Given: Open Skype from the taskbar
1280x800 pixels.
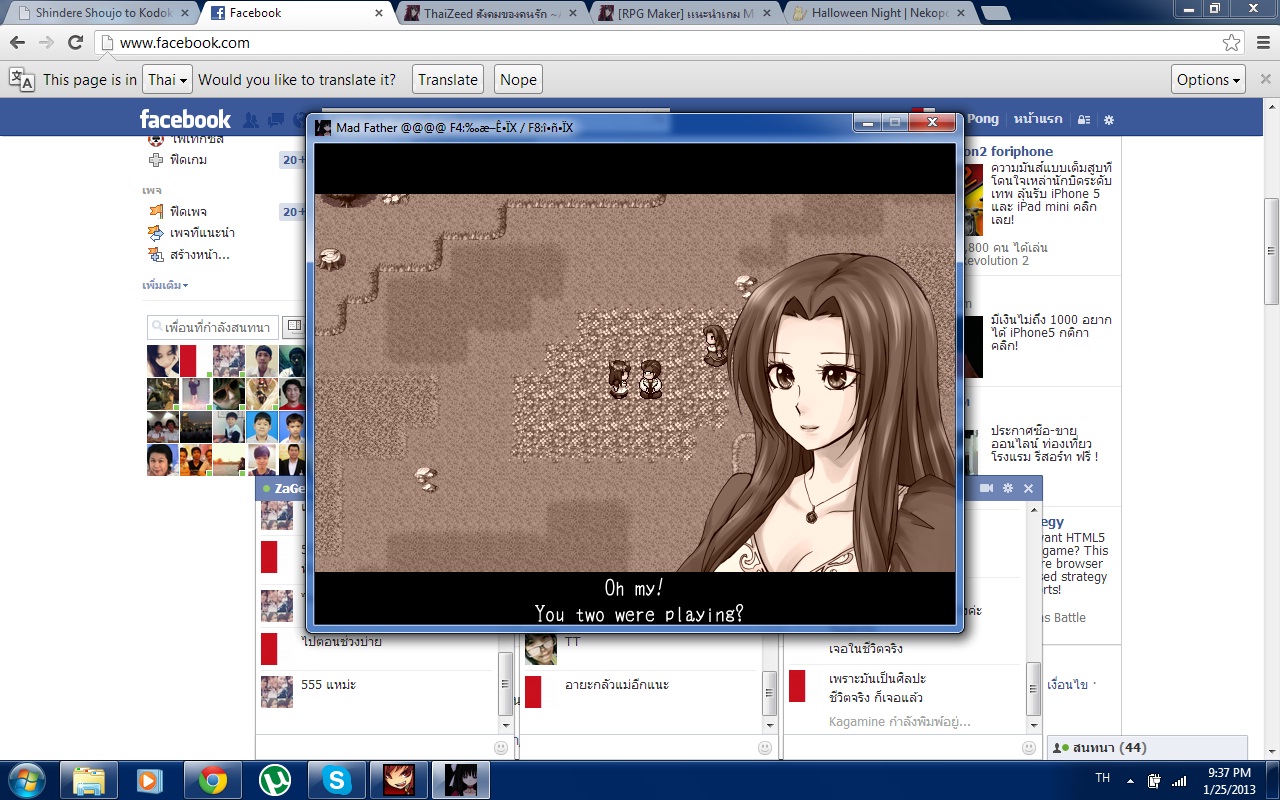Looking at the screenshot, I should [x=336, y=780].
